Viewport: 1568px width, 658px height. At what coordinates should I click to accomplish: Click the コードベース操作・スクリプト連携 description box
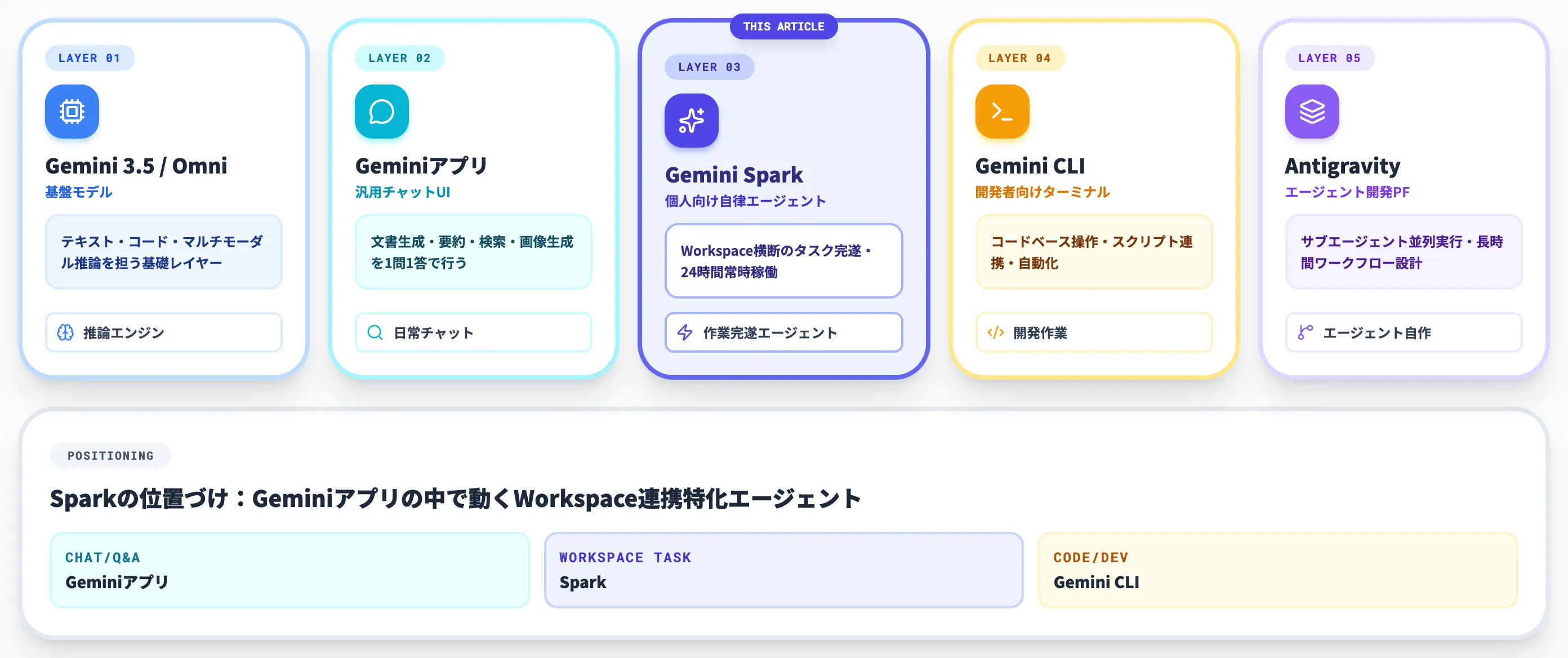[1094, 252]
